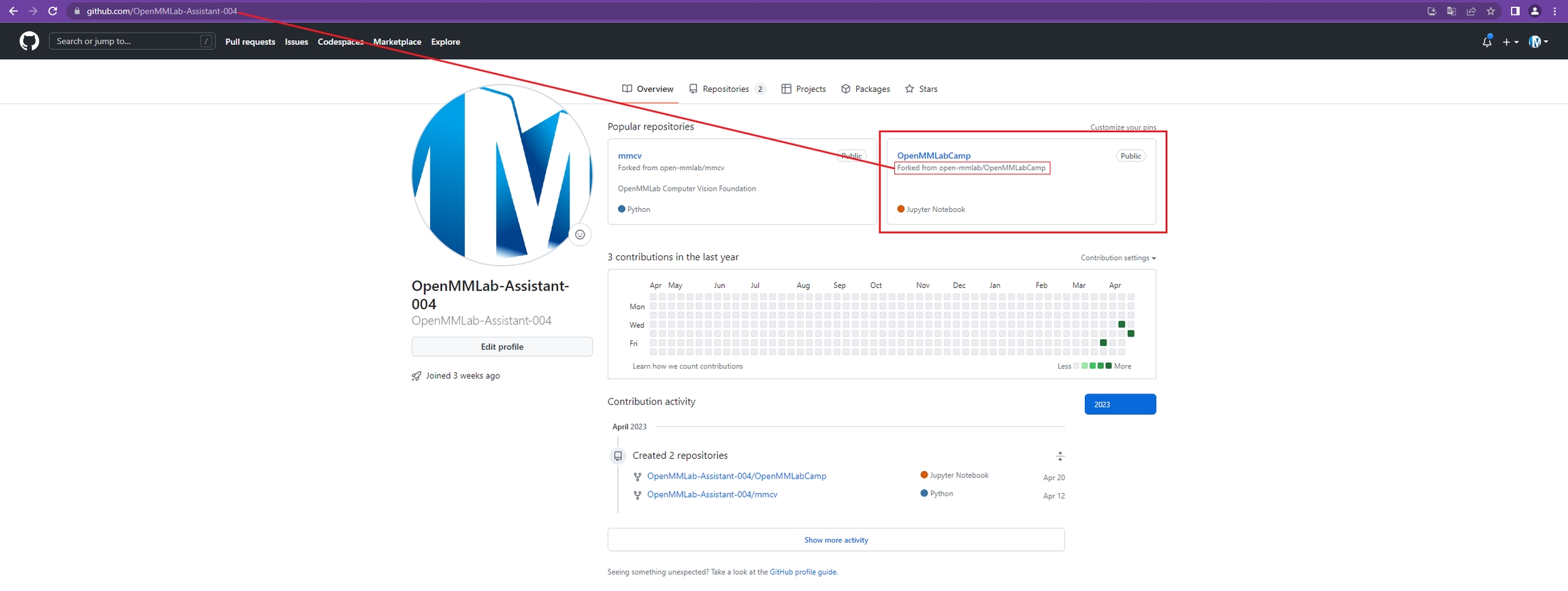Screen dimensions: 1568x591
Task: Switch to the Repositories tab
Action: click(x=726, y=89)
